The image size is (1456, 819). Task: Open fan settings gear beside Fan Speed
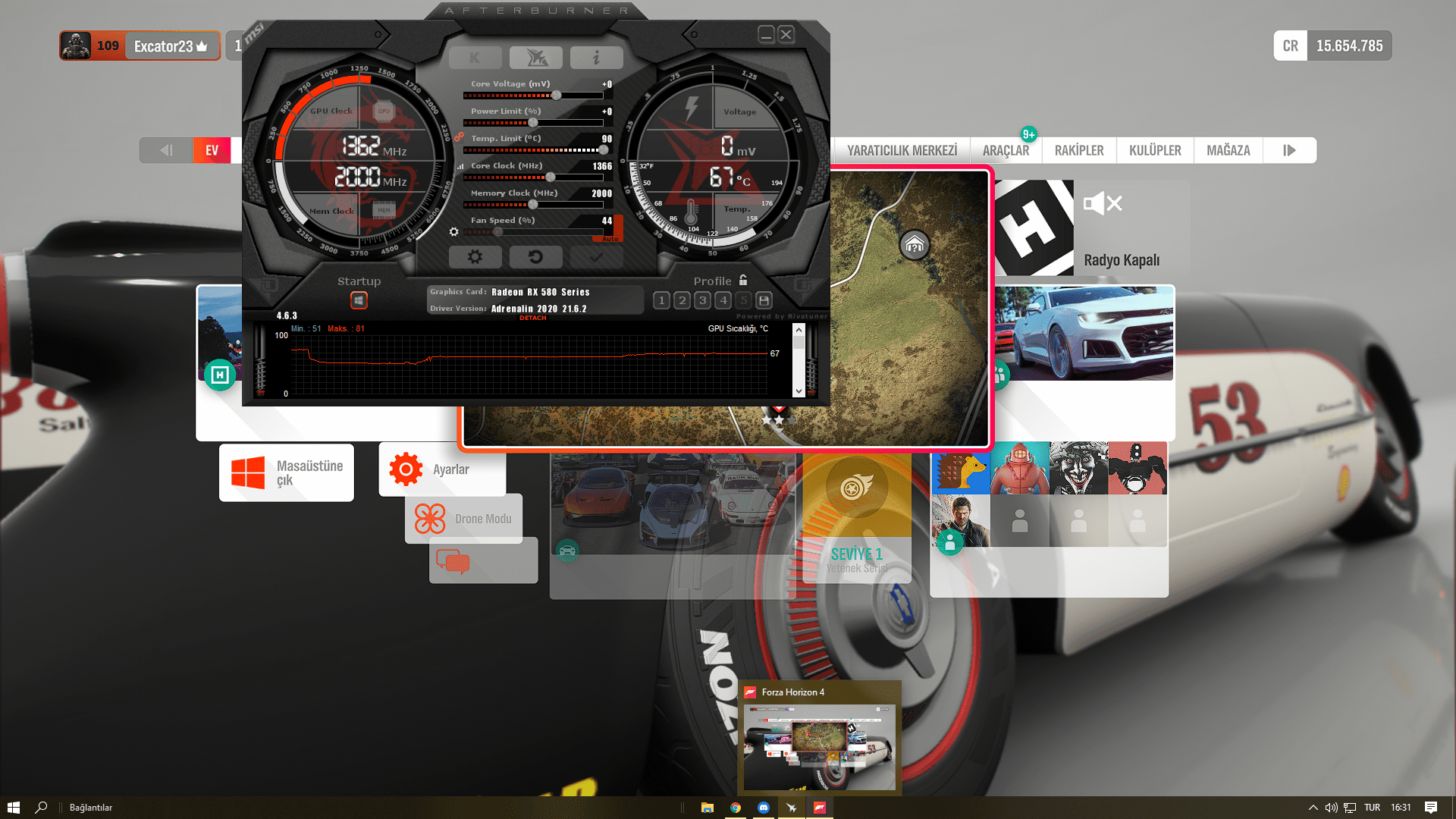pos(453,232)
